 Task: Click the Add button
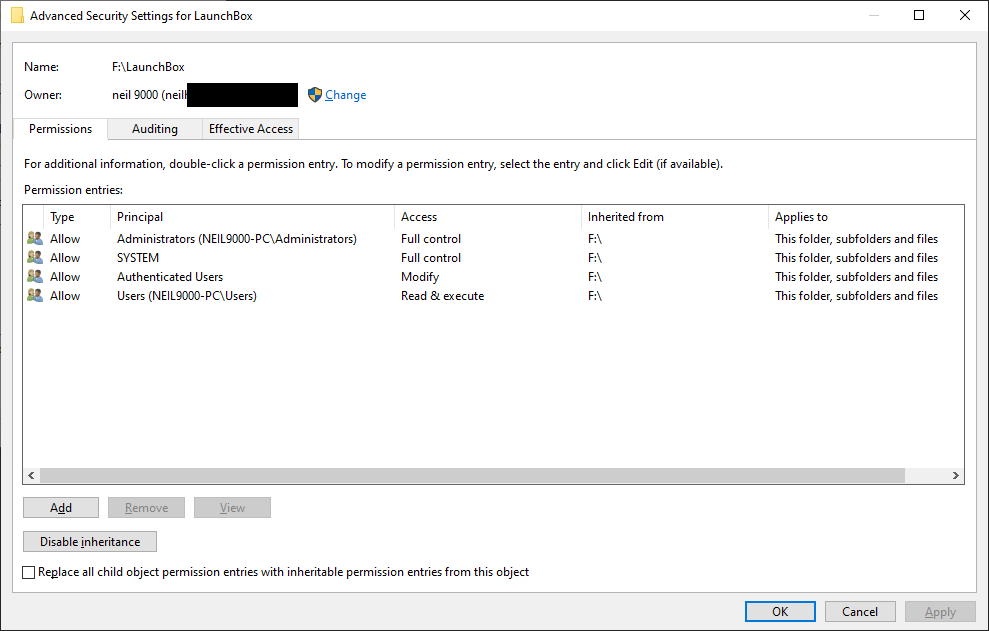tap(61, 508)
